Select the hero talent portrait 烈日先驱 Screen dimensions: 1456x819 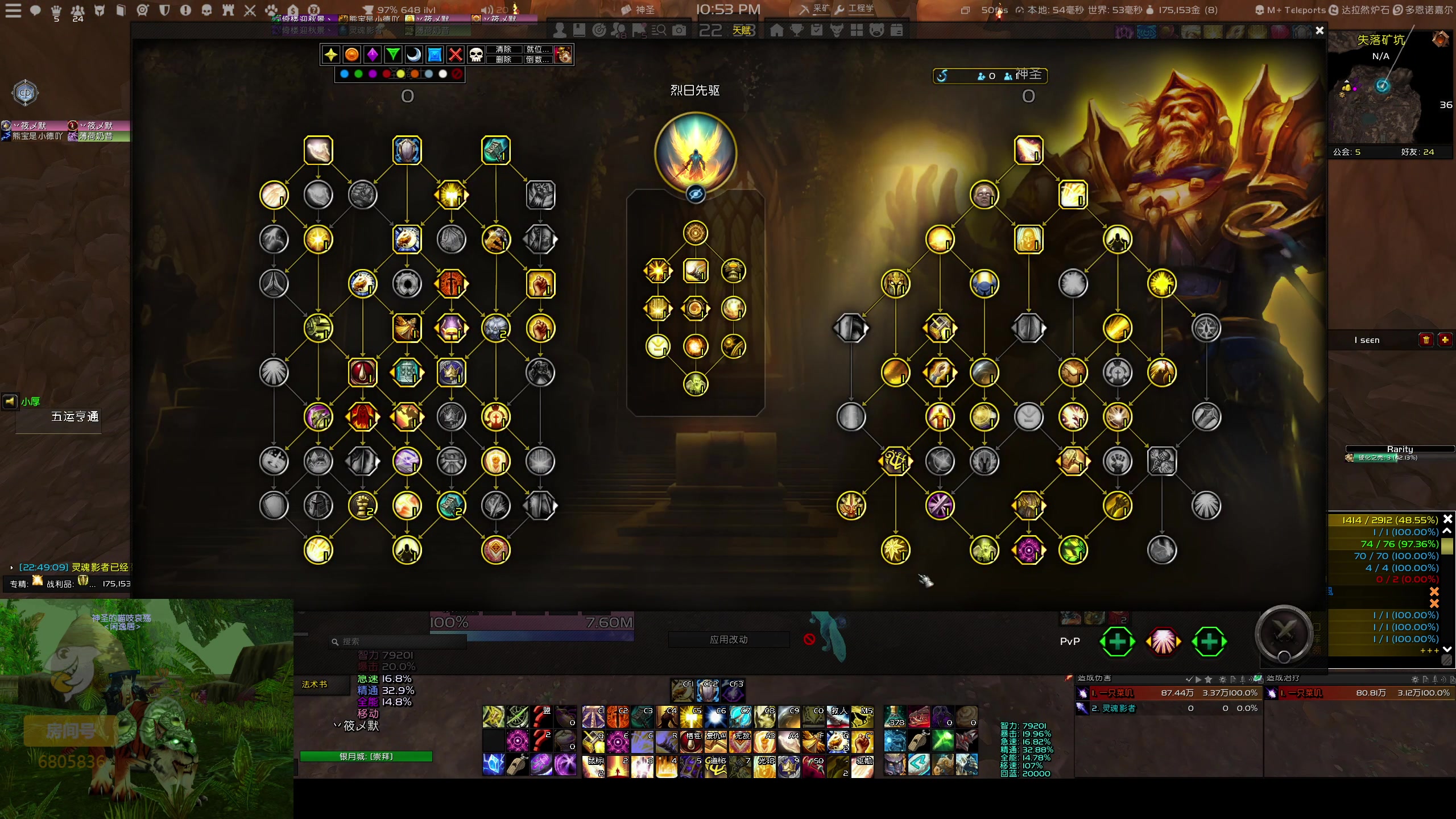(x=695, y=152)
